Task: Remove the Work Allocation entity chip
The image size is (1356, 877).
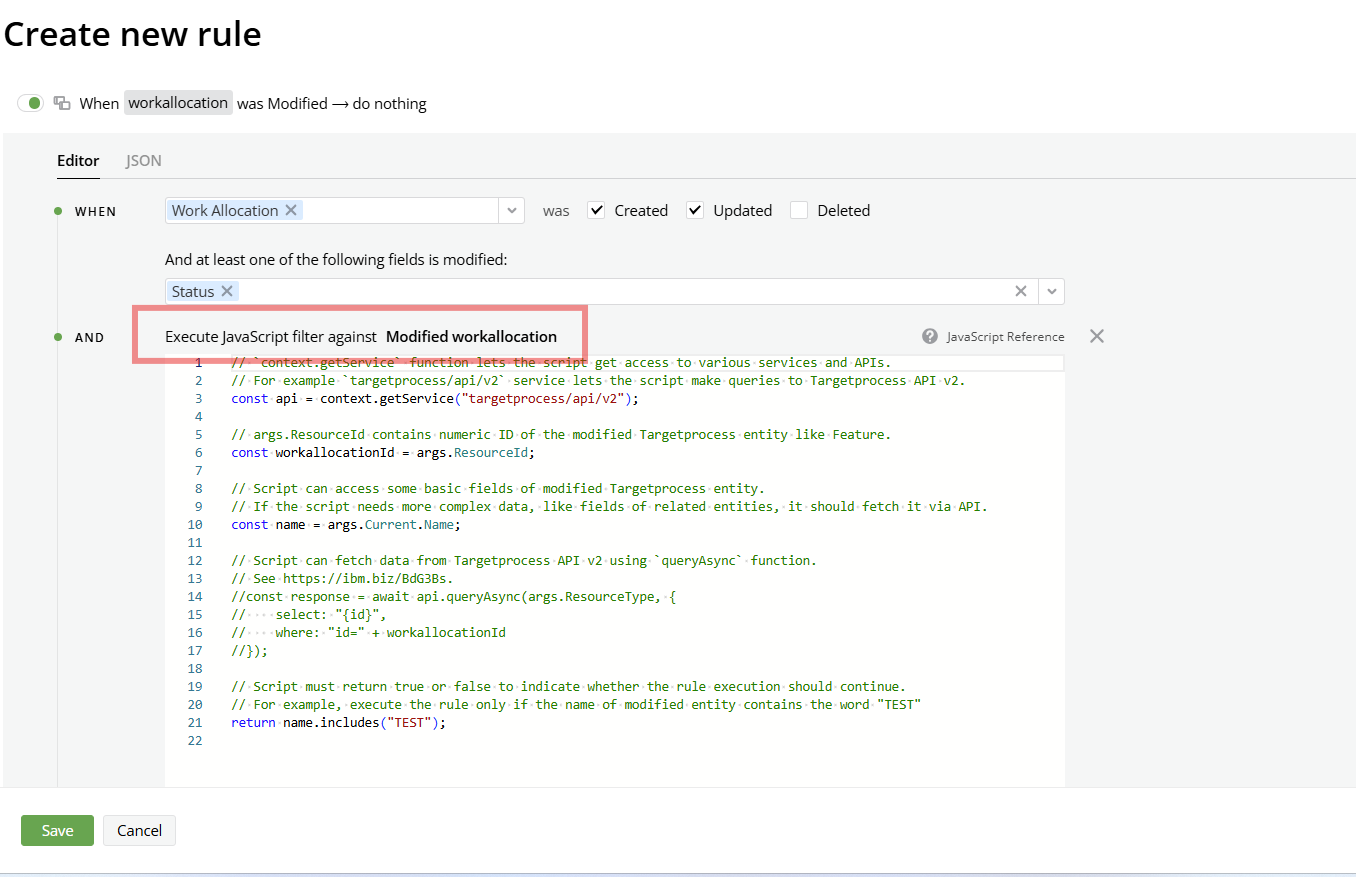Action: 291,210
